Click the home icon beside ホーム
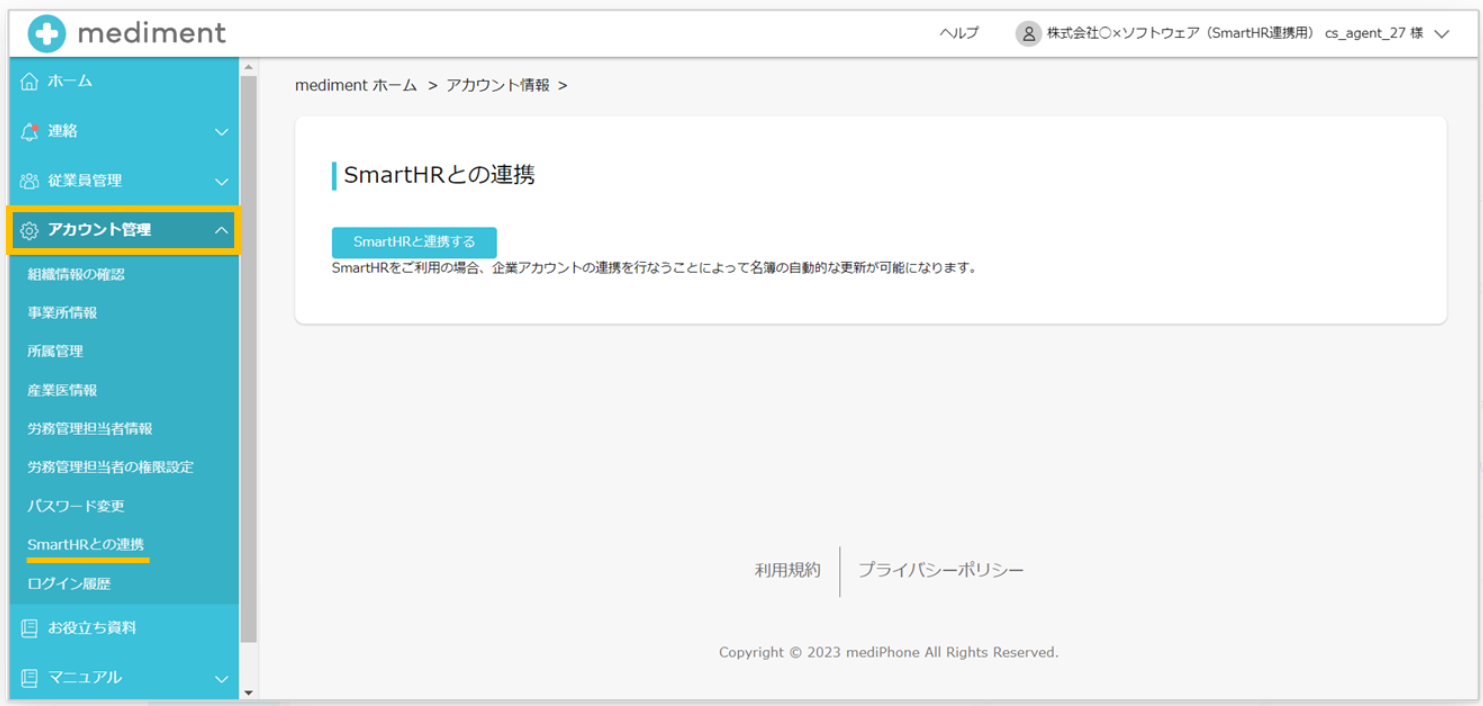 pos(30,82)
